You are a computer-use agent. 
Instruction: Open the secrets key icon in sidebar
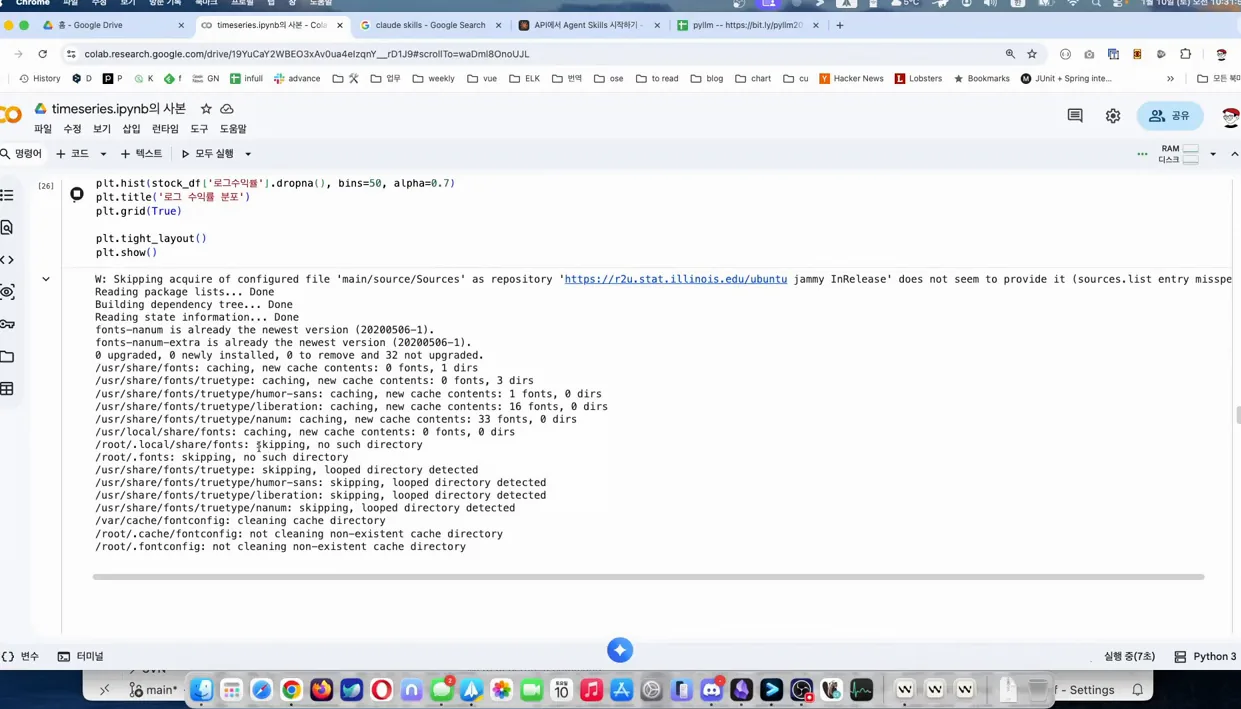tap(7, 324)
